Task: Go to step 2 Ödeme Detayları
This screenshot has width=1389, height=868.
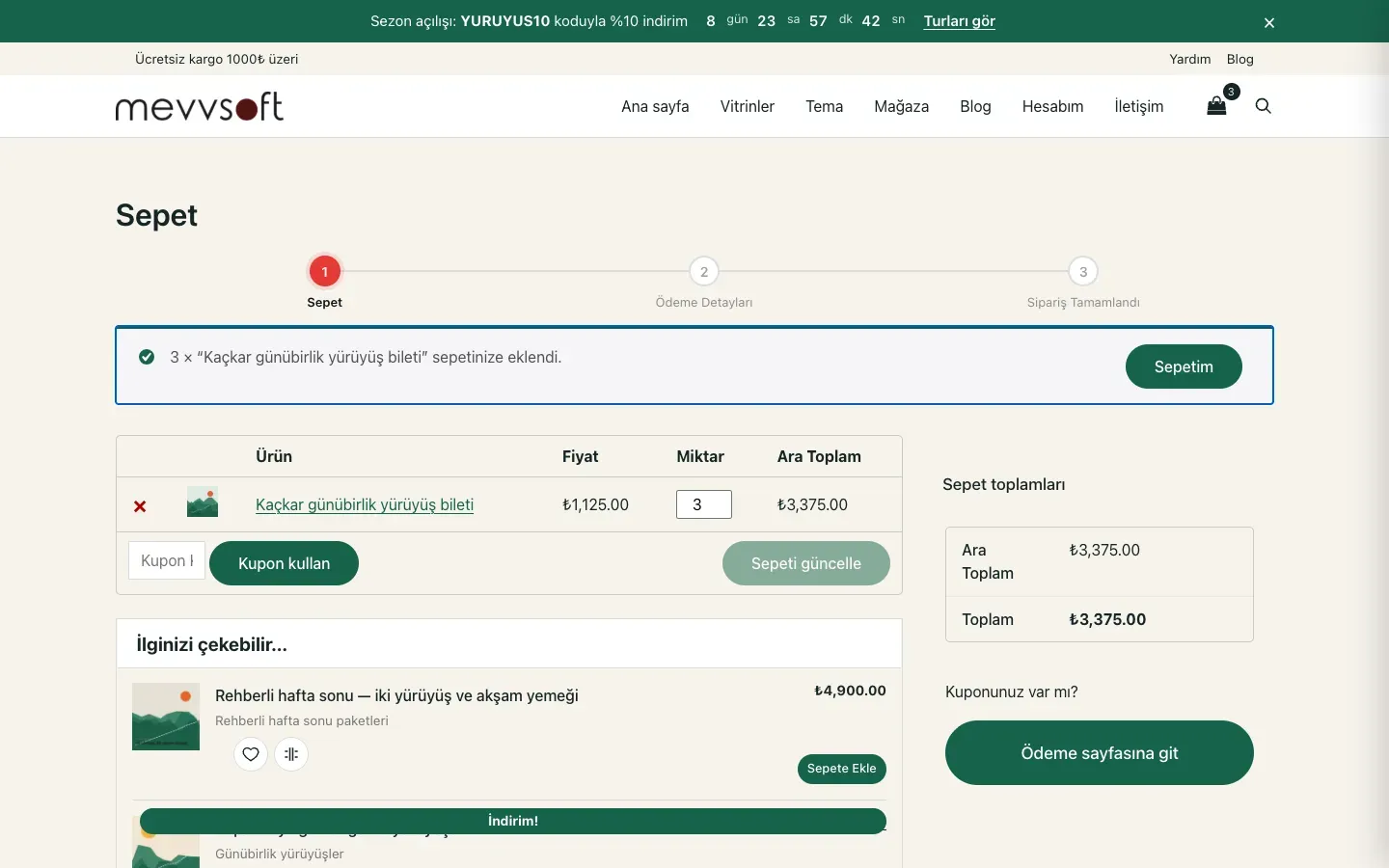Action: tap(704, 272)
